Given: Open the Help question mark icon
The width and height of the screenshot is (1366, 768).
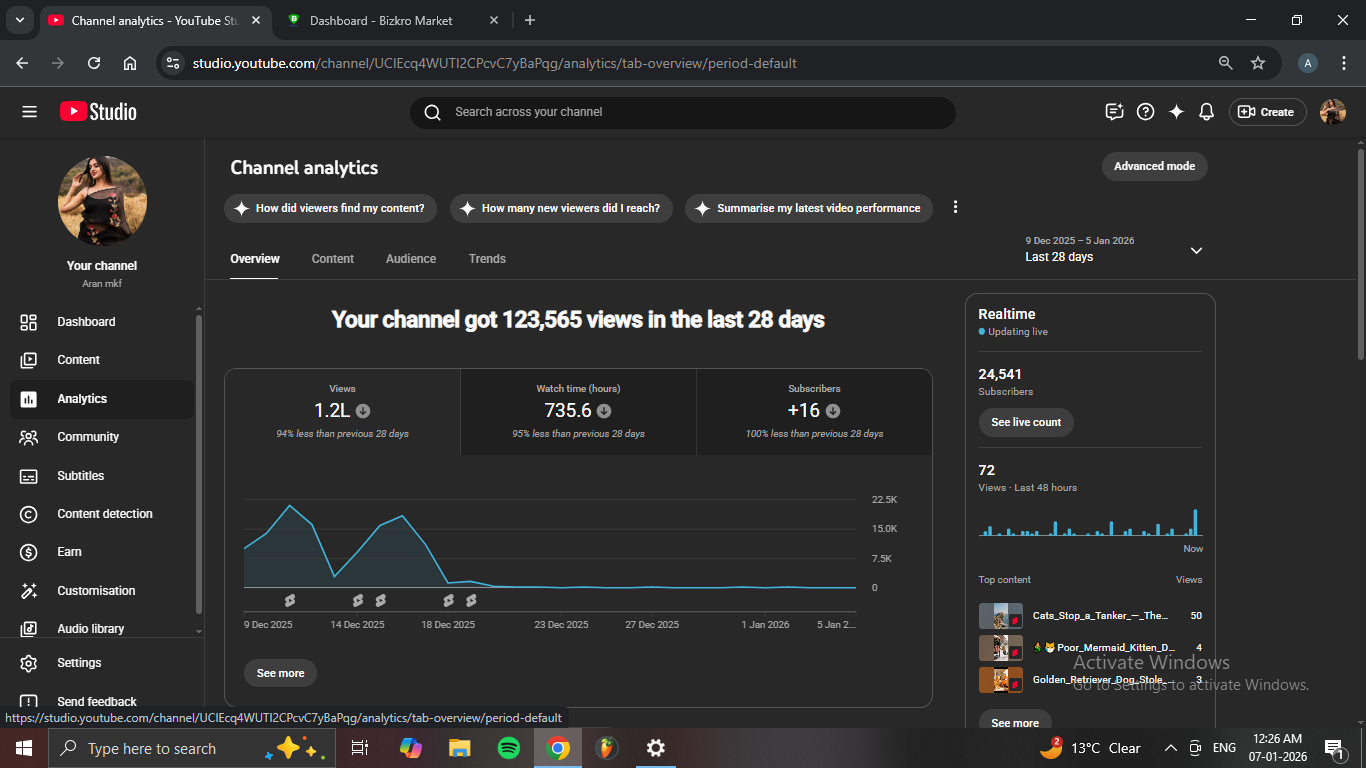Looking at the screenshot, I should click(1146, 112).
